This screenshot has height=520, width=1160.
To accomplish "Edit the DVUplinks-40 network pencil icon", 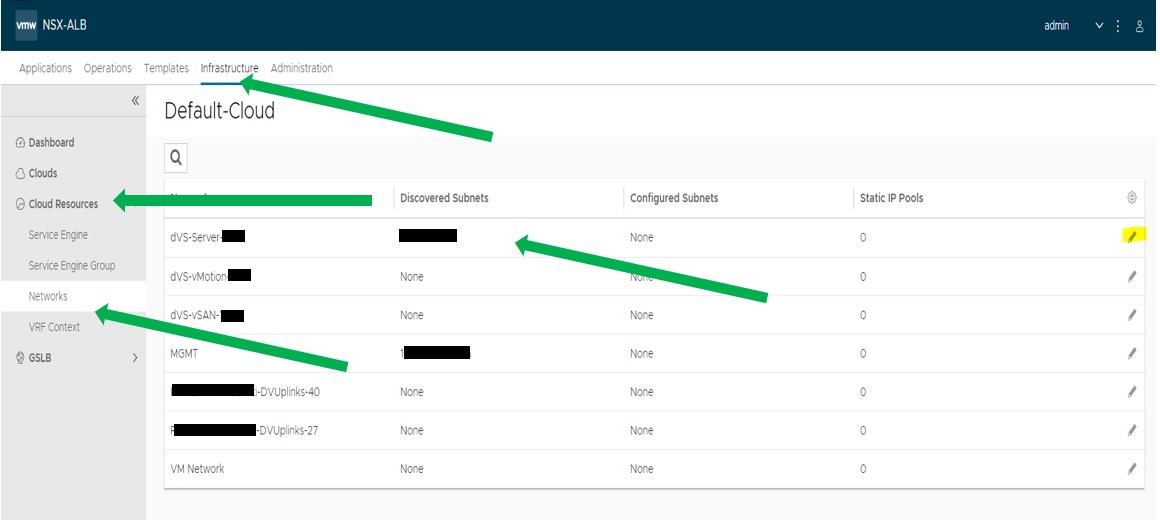I will 1132,392.
